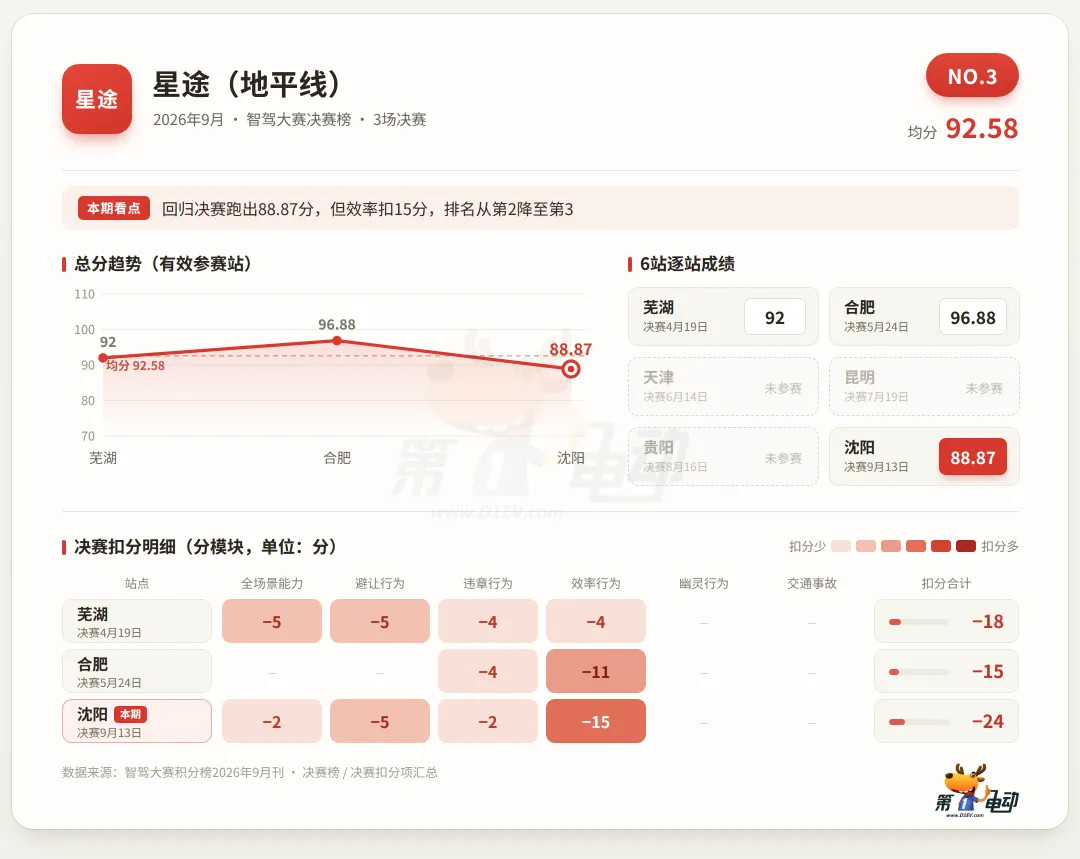1080x859 pixels.
Task: Click the 昆明 未参赛 station card
Action: coord(924,386)
